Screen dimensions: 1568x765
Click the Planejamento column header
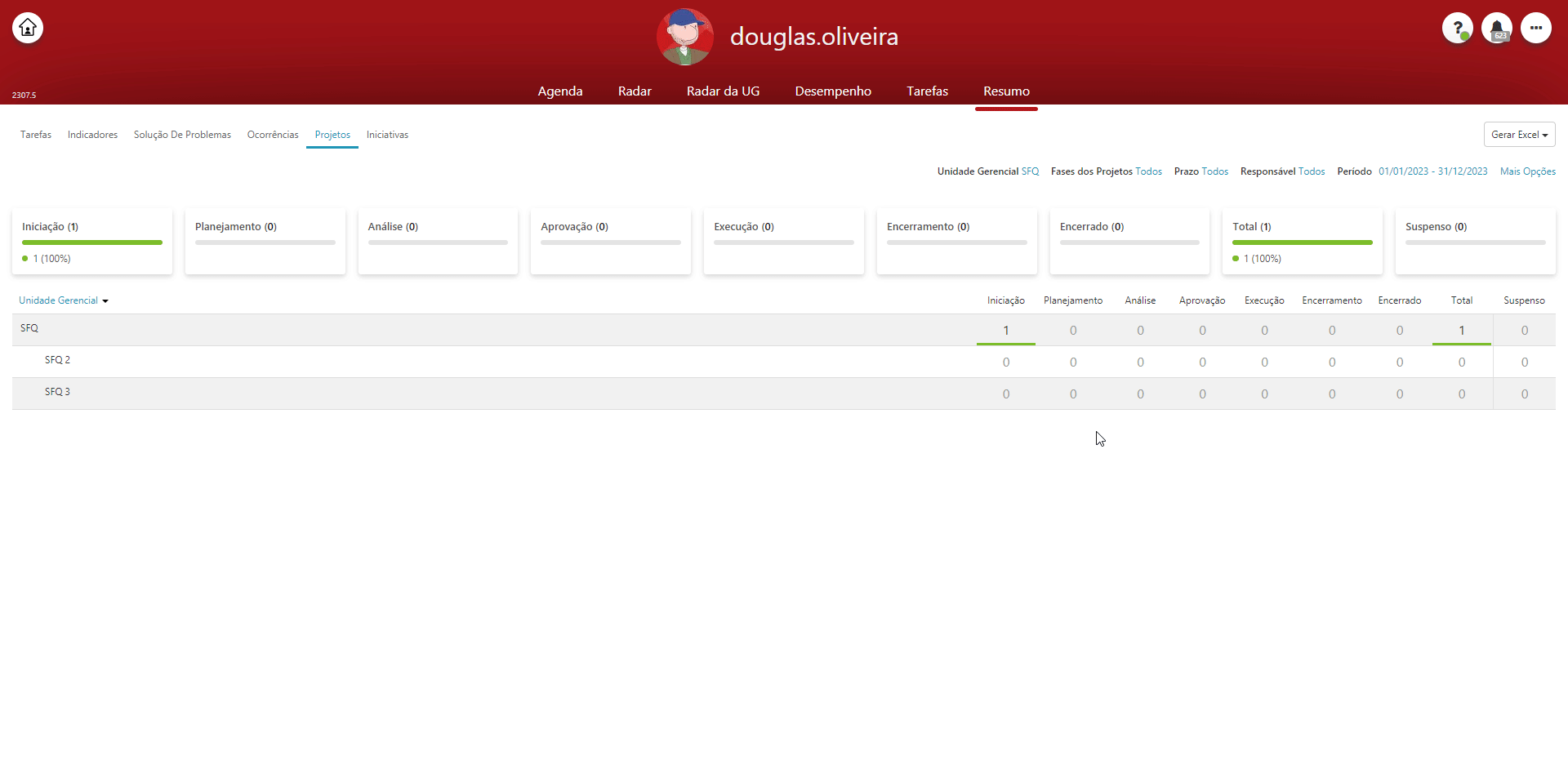(x=1073, y=300)
